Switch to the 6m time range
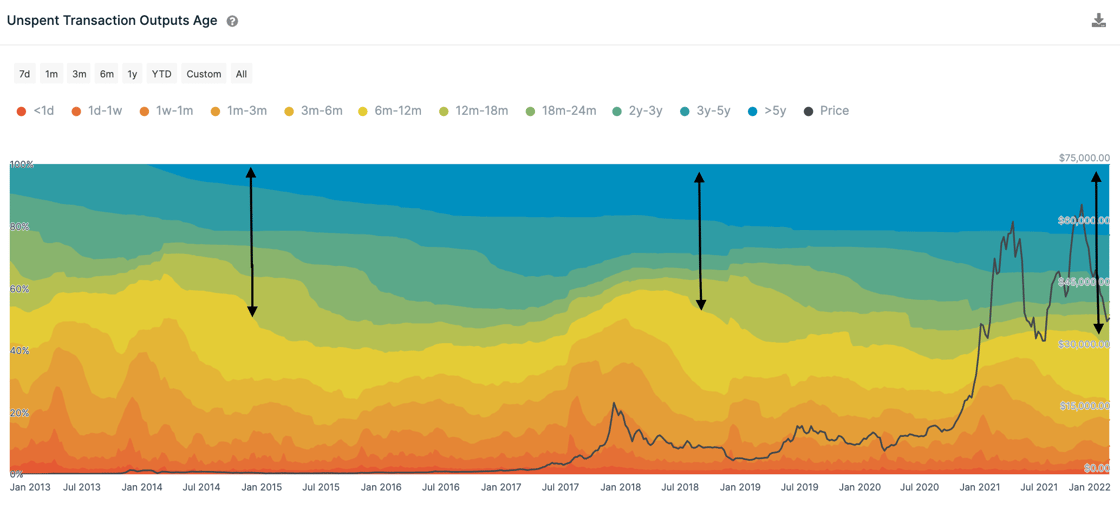The image size is (1120, 510). (106, 74)
